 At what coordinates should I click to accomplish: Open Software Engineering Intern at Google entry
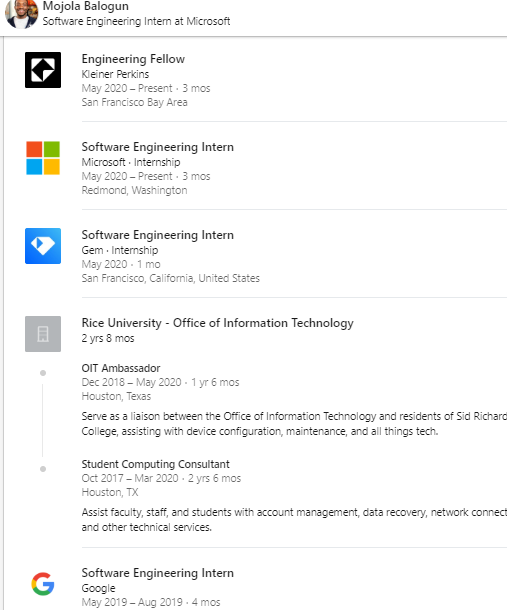[x=158, y=573]
